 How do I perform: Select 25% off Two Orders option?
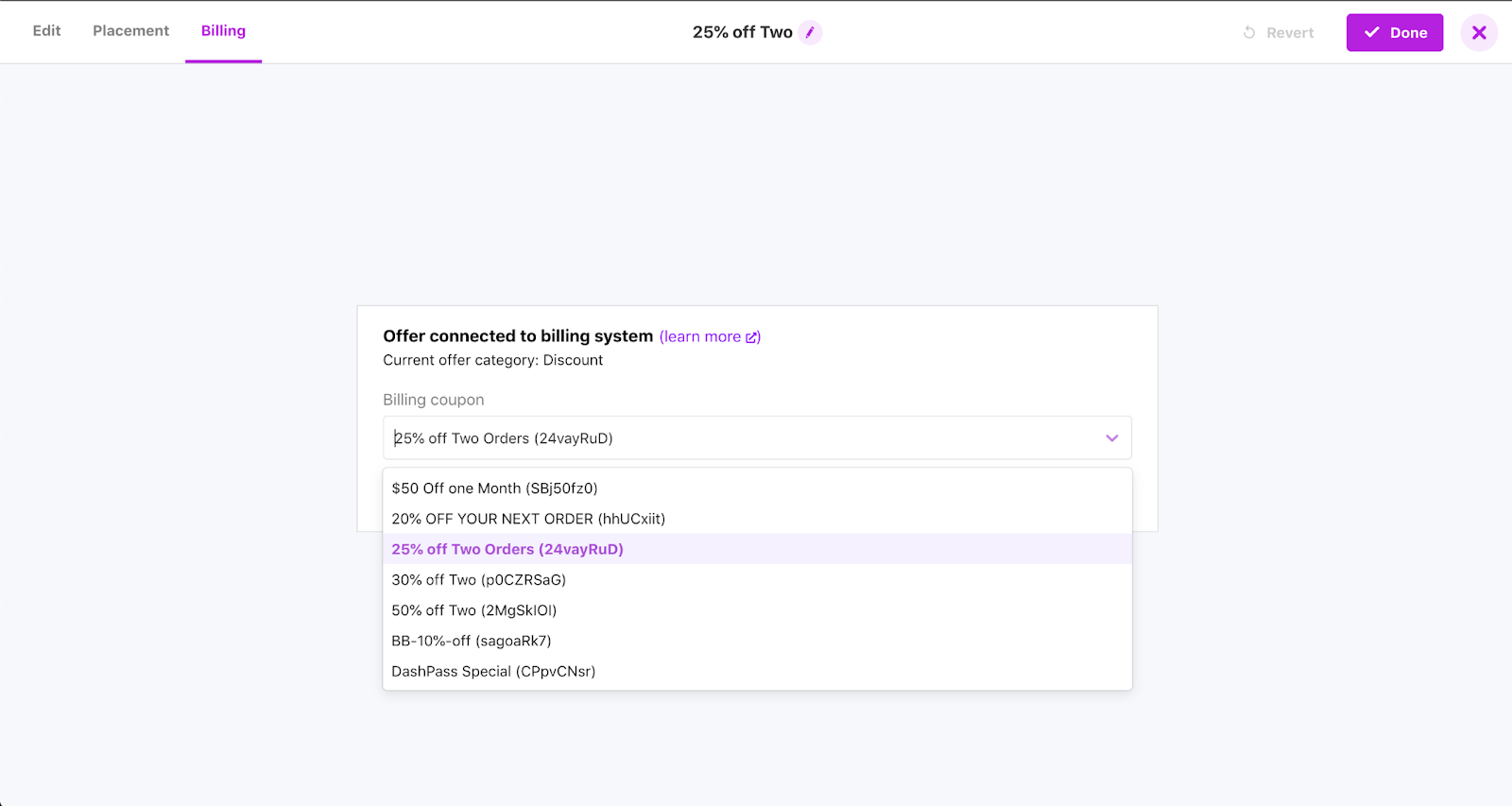tap(507, 549)
